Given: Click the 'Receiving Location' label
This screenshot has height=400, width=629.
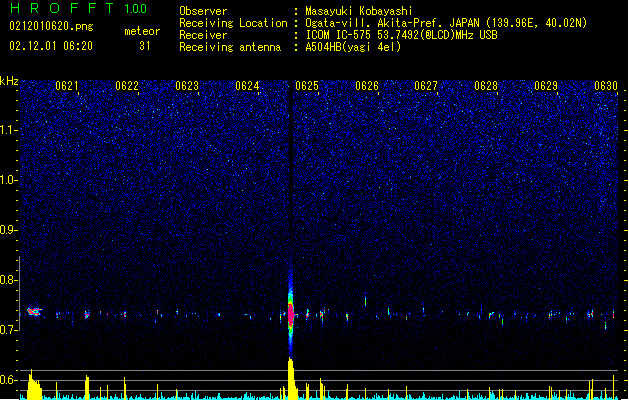Looking at the screenshot, I should (x=233, y=23).
